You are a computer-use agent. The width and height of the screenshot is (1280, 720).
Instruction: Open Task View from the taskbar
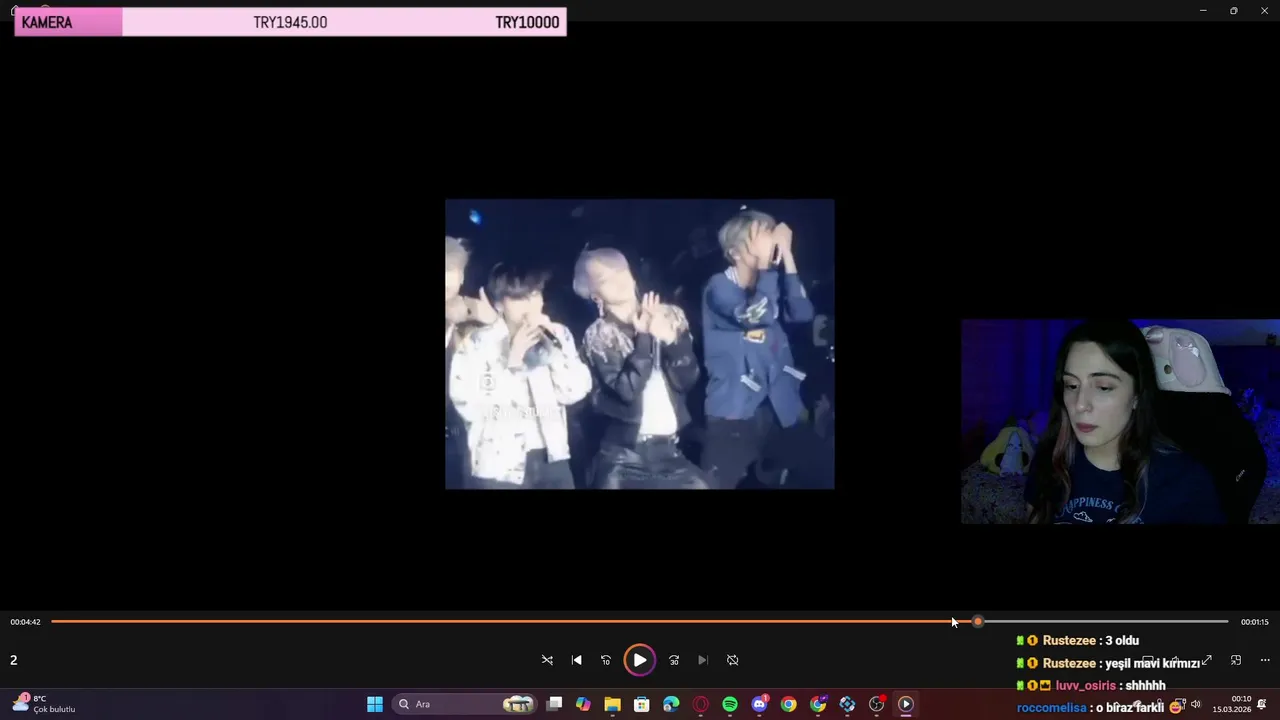[x=554, y=704]
